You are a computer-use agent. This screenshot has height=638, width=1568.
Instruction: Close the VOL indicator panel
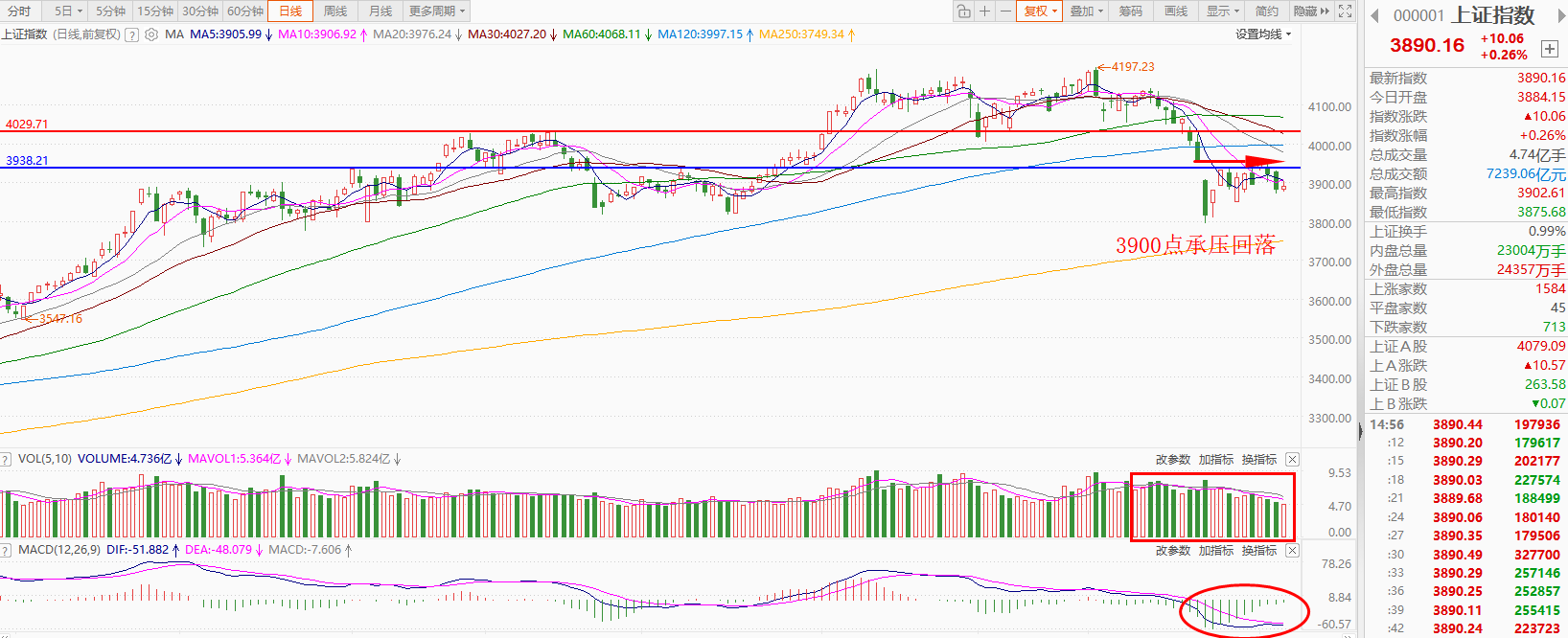pos(1292,460)
